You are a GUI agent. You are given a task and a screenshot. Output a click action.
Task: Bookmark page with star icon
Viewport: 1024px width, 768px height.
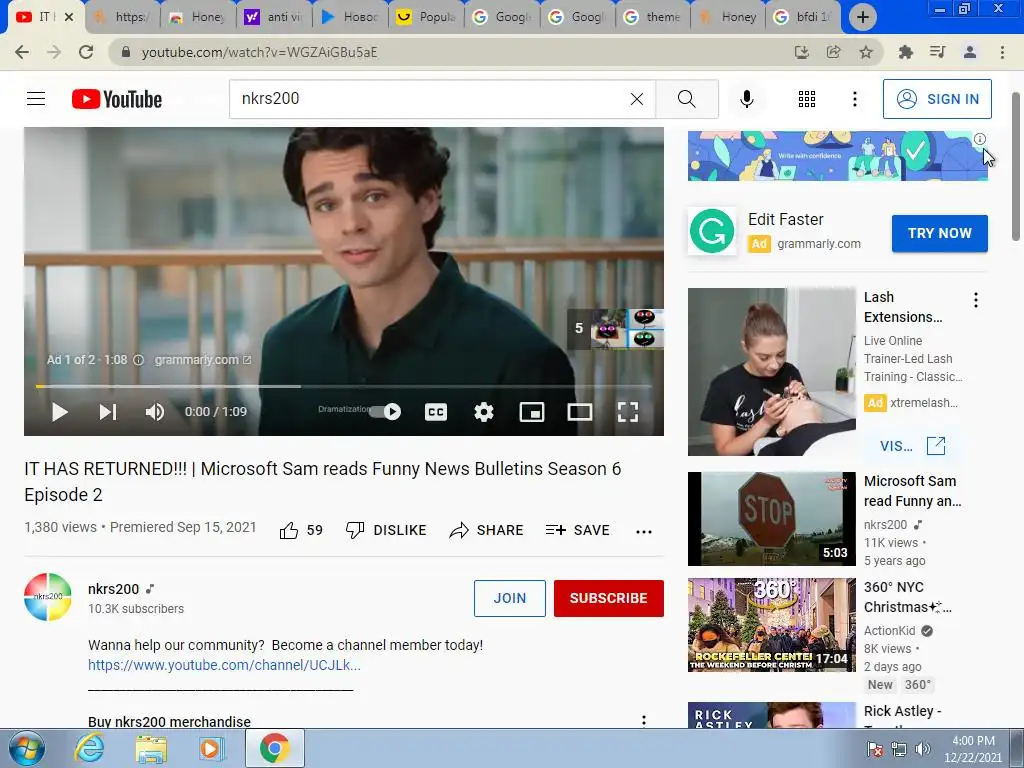865,52
